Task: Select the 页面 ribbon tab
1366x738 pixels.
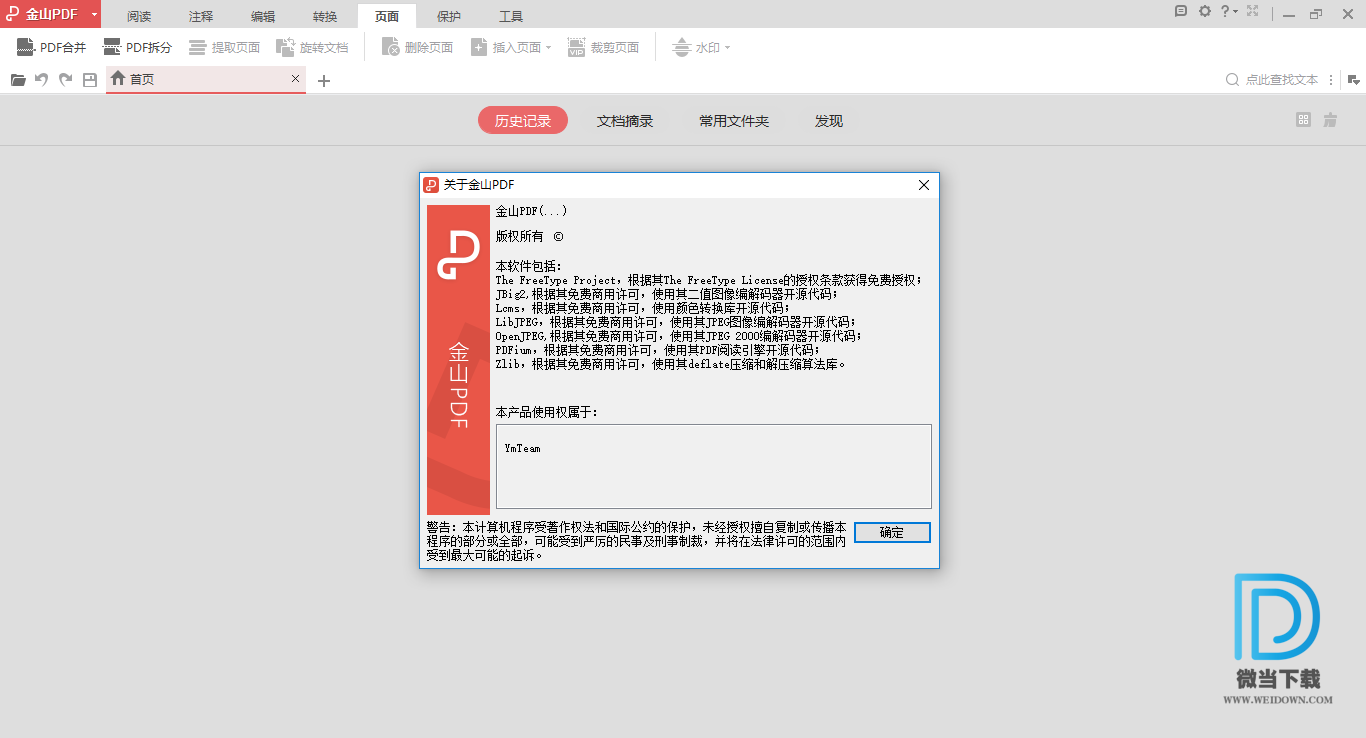Action: pyautogui.click(x=387, y=17)
